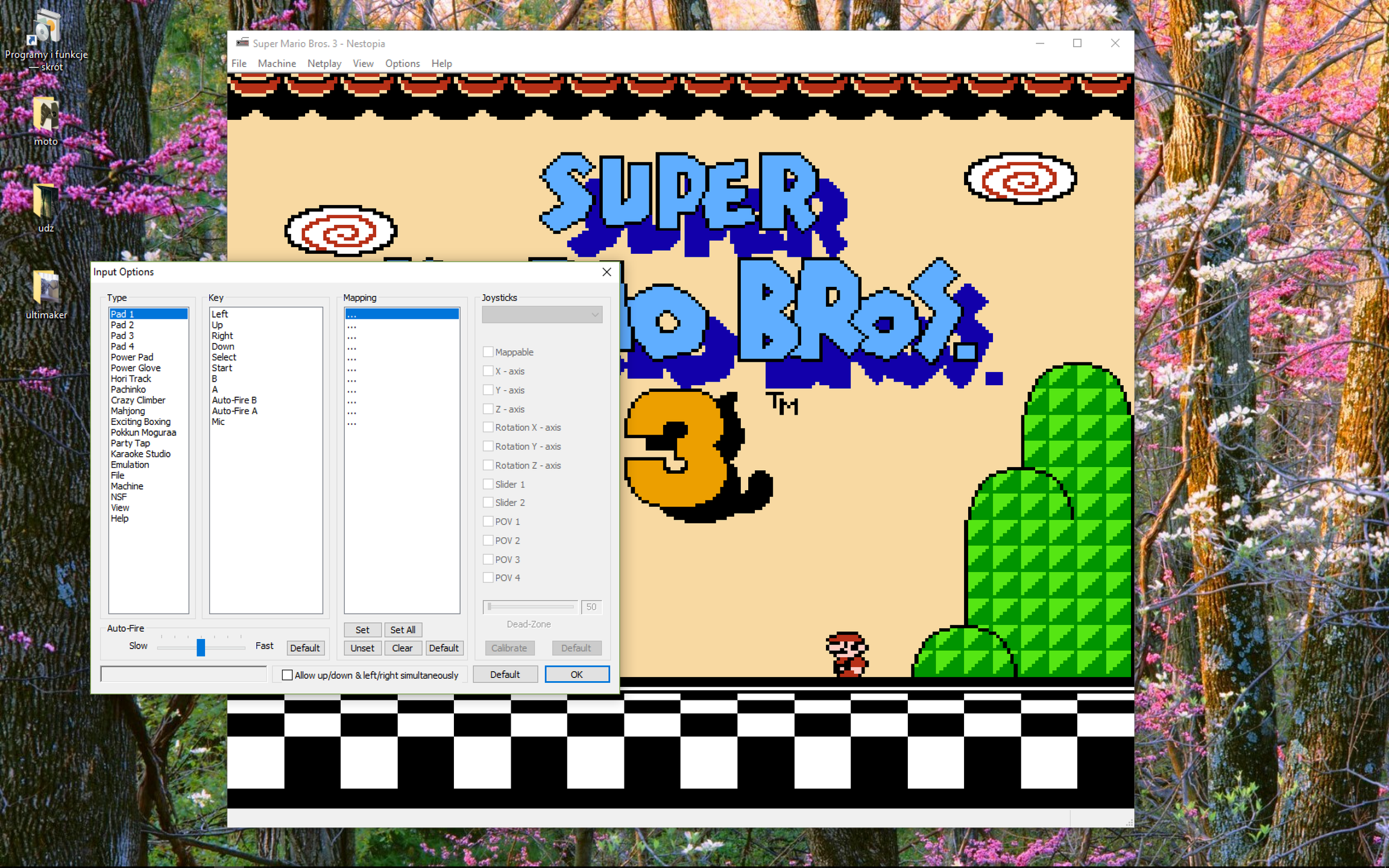Select 'Auto-Fire A' in the Key list
Screen dimensions: 1389x868
point(266,411)
